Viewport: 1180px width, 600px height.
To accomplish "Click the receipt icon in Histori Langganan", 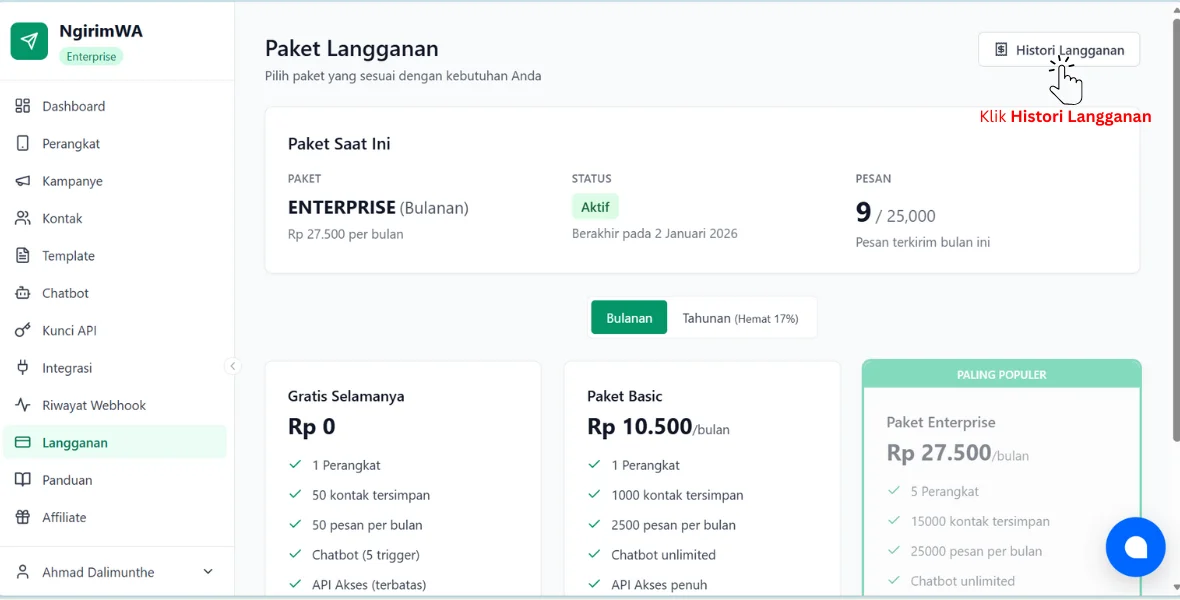I will [x=1001, y=50].
